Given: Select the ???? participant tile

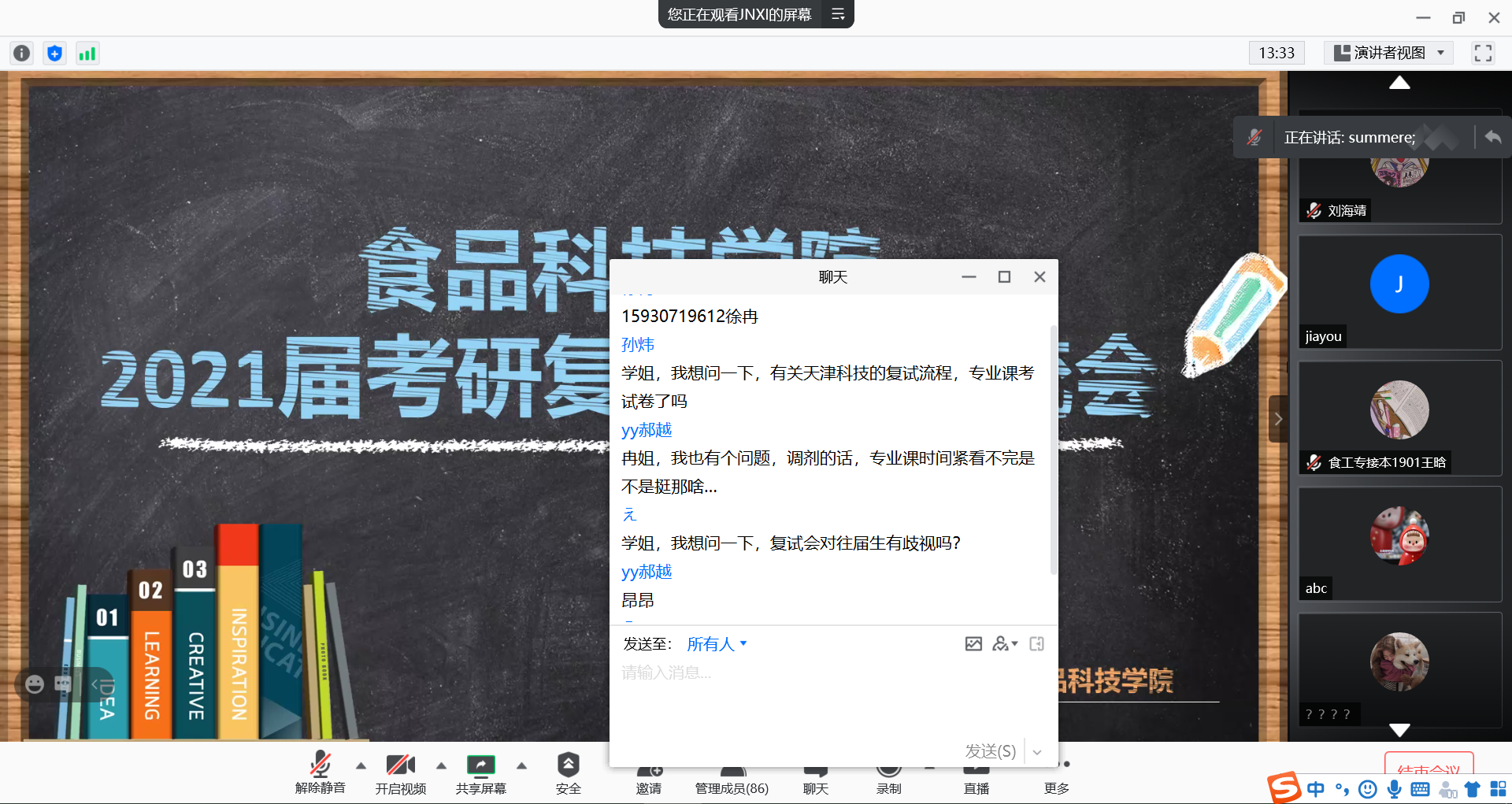Looking at the screenshot, I should 1400,670.
